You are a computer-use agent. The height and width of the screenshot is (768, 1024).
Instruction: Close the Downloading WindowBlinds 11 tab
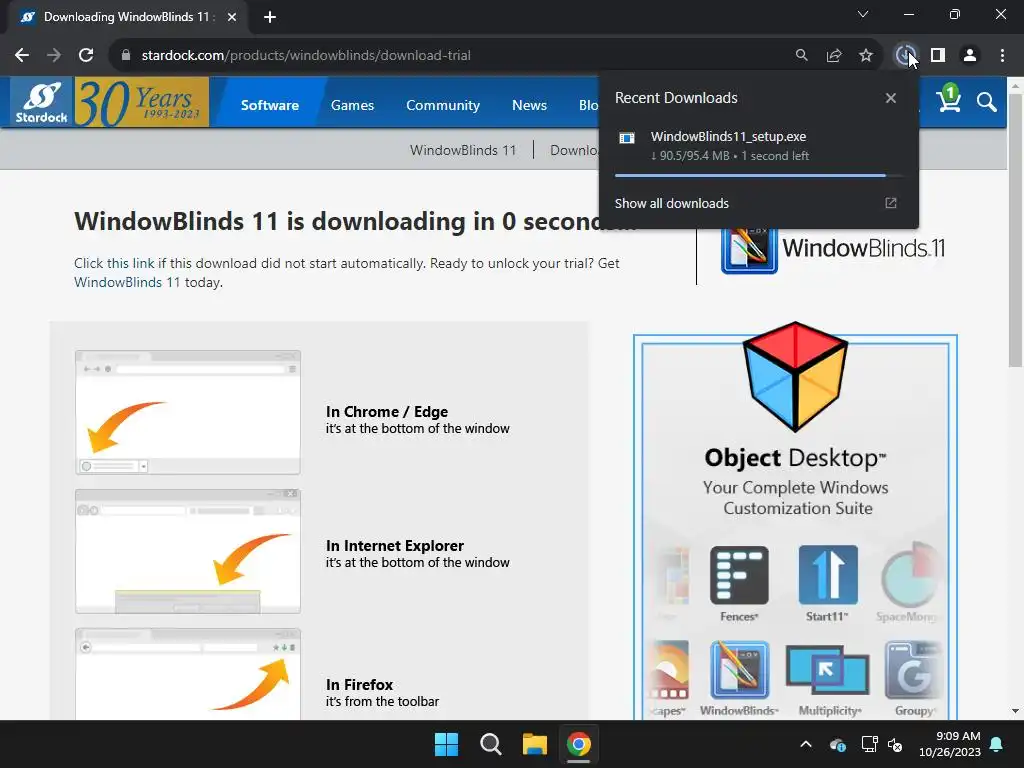pyautogui.click(x=232, y=17)
